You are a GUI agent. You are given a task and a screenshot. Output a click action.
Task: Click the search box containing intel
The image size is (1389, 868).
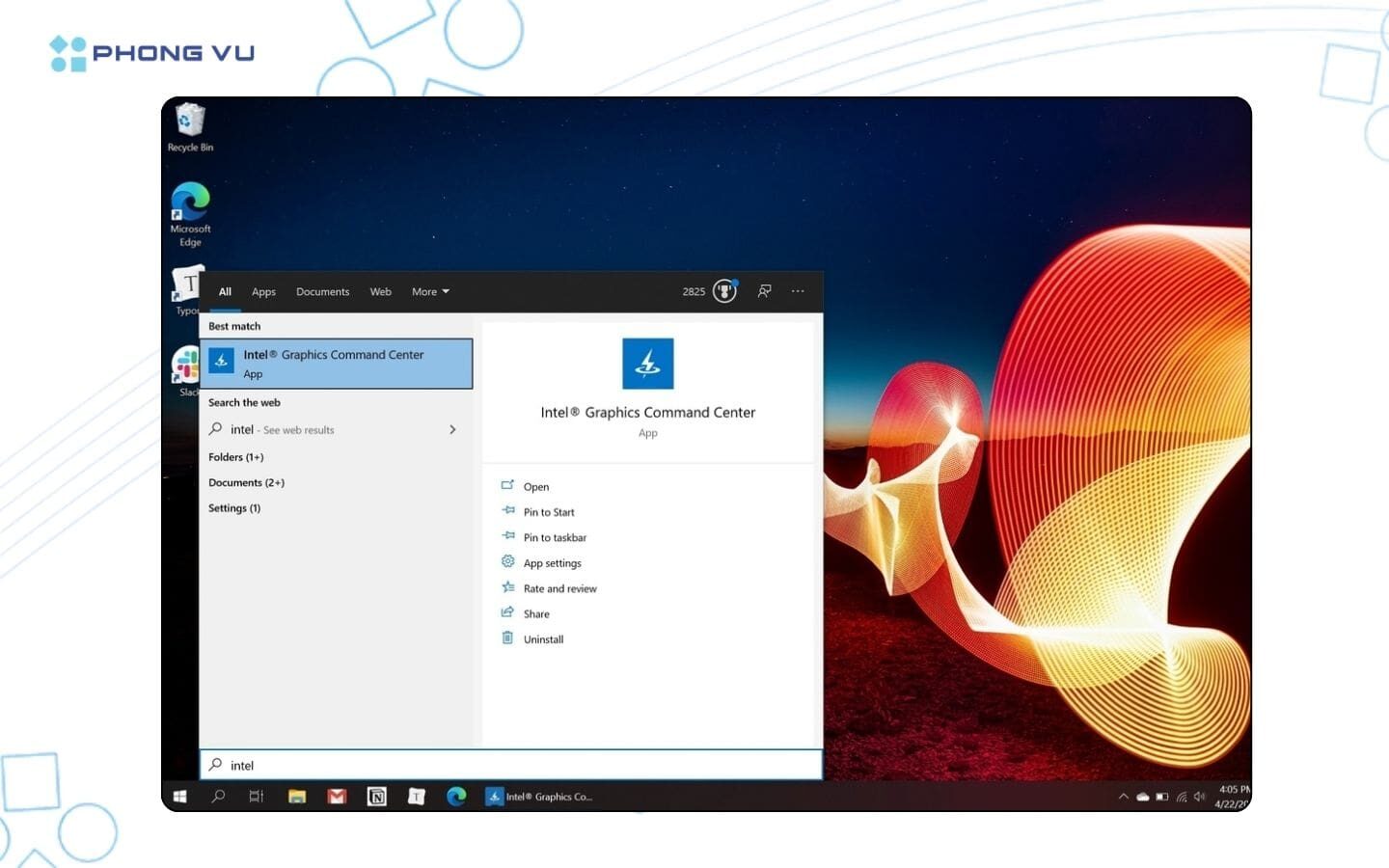511,765
